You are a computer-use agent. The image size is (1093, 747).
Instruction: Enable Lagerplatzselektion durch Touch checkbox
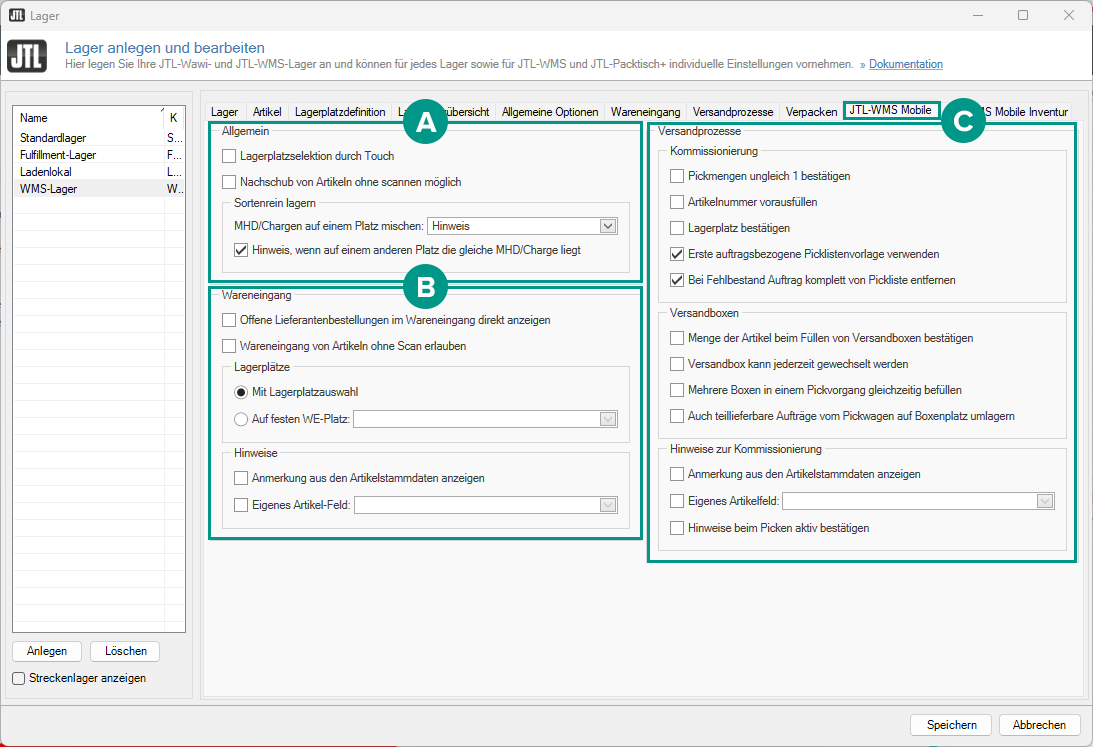[229, 156]
